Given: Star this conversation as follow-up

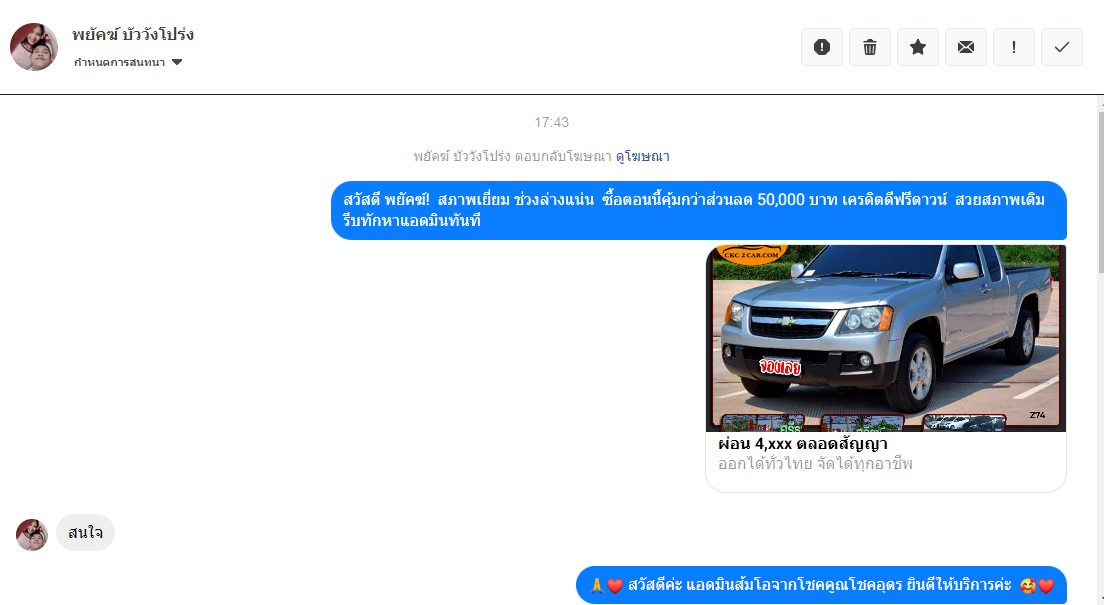Looking at the screenshot, I should 917,47.
